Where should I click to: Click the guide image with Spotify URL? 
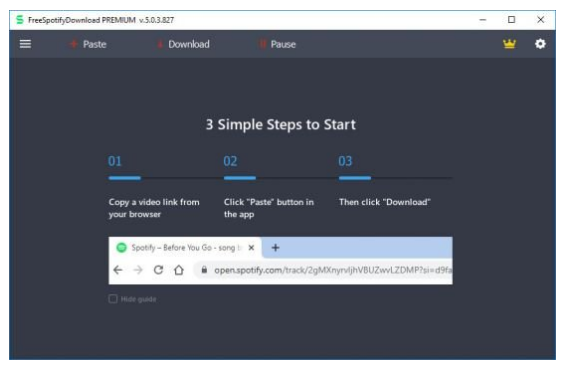coord(280,261)
